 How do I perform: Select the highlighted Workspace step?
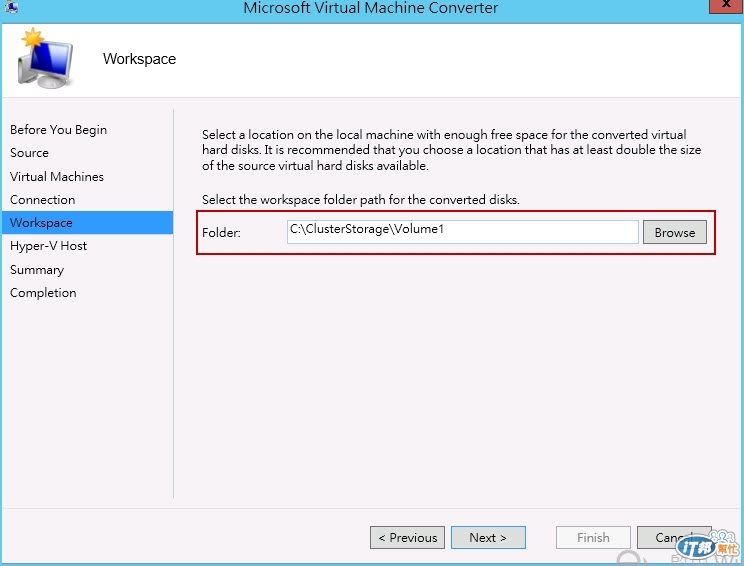click(87, 223)
